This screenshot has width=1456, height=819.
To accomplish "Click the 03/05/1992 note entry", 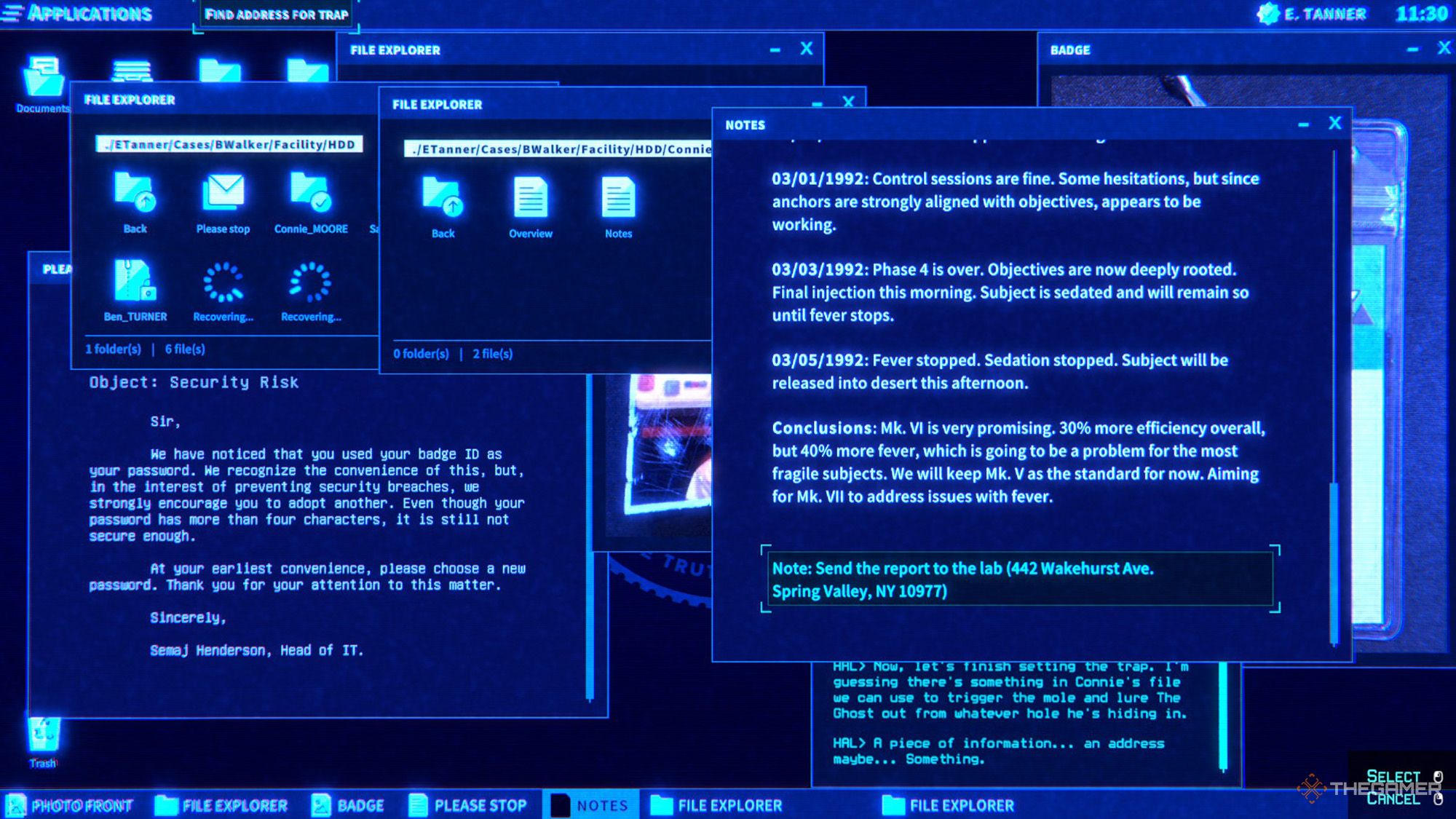I will coord(1000,371).
